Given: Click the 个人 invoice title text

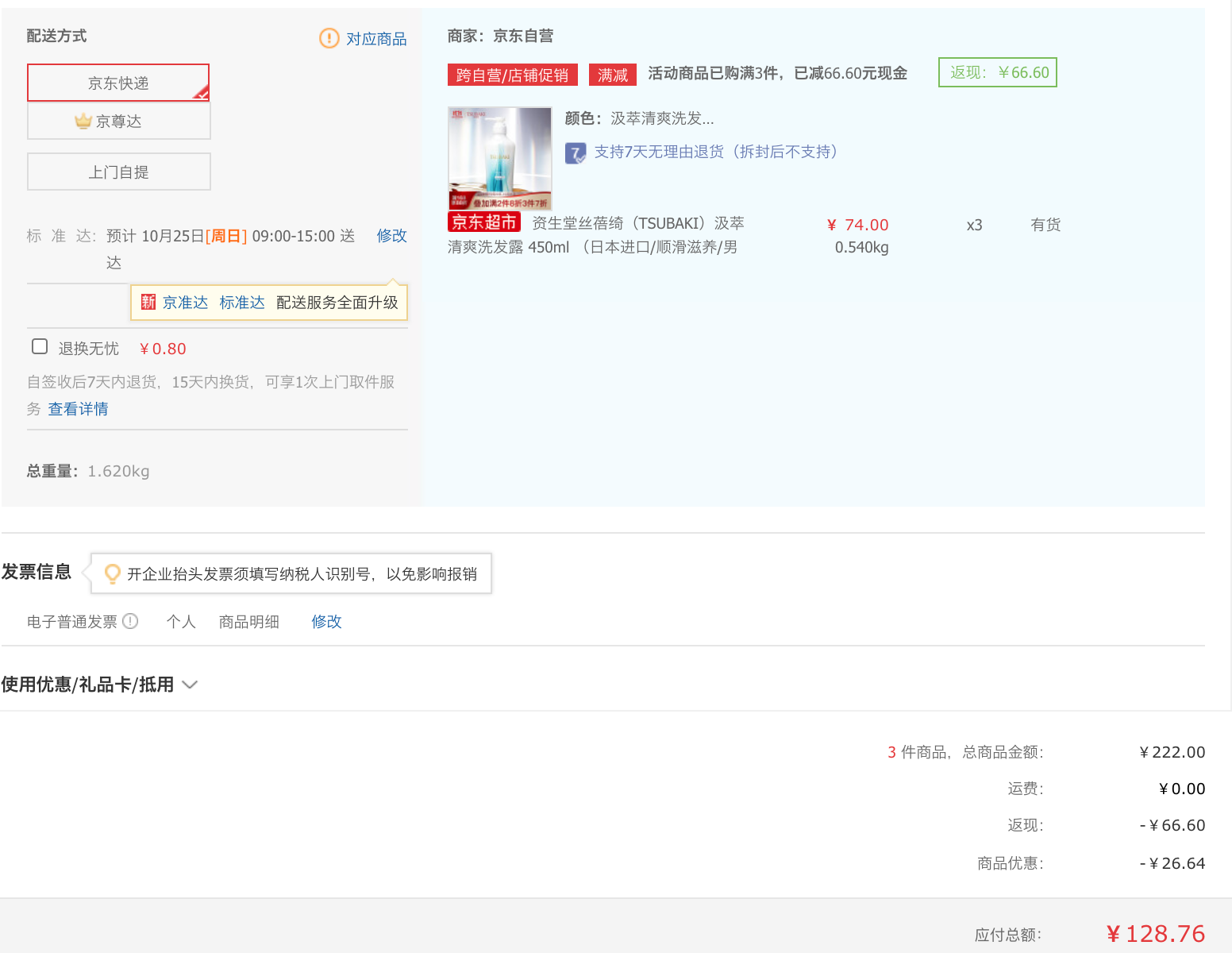Looking at the screenshot, I should [x=181, y=622].
